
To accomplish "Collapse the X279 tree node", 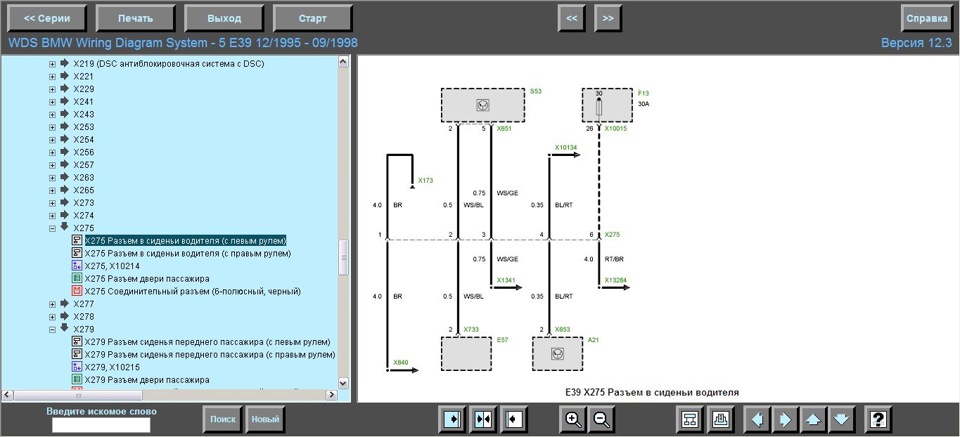I will (52, 329).
